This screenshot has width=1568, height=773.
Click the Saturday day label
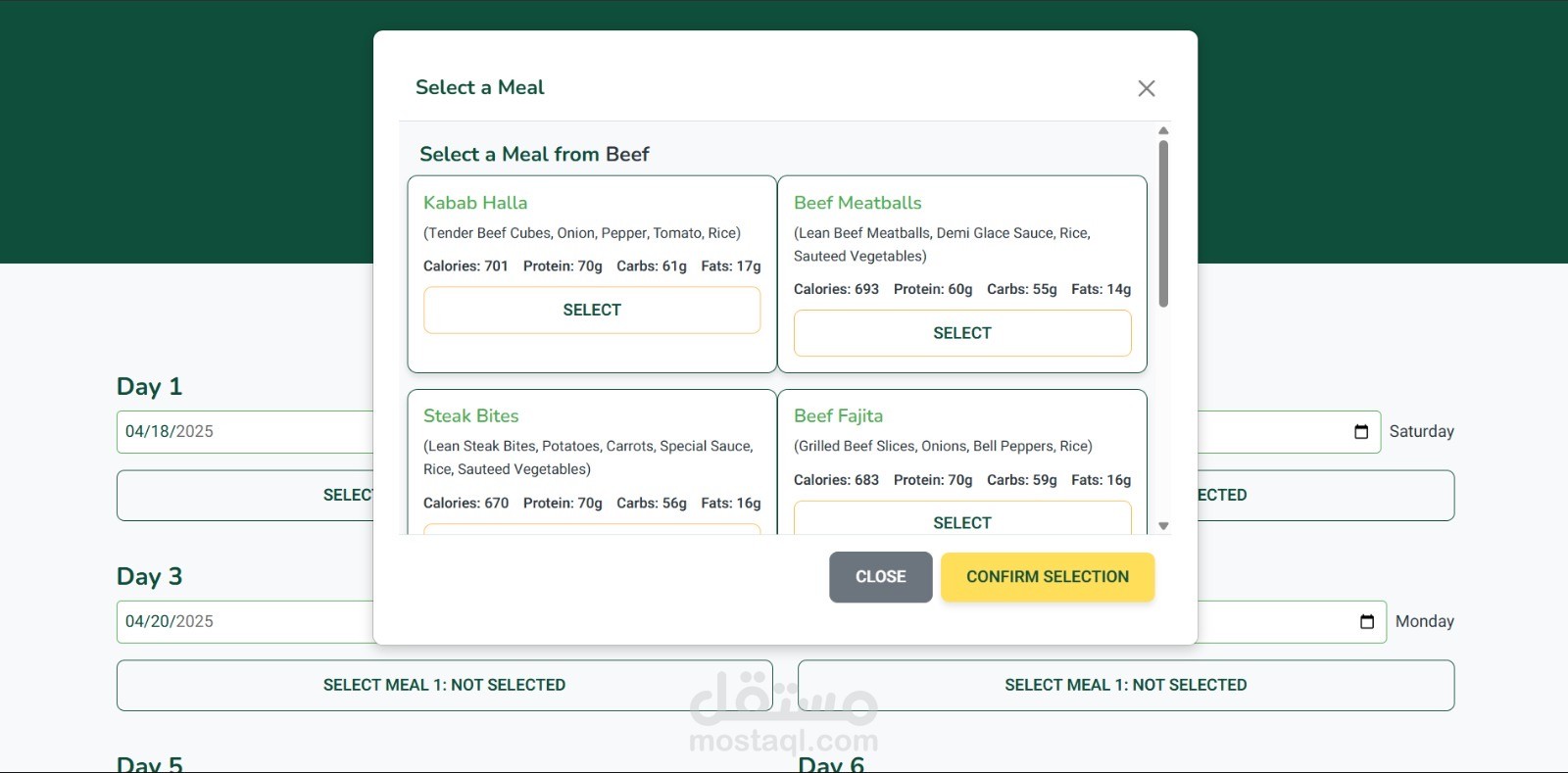pyautogui.click(x=1421, y=432)
